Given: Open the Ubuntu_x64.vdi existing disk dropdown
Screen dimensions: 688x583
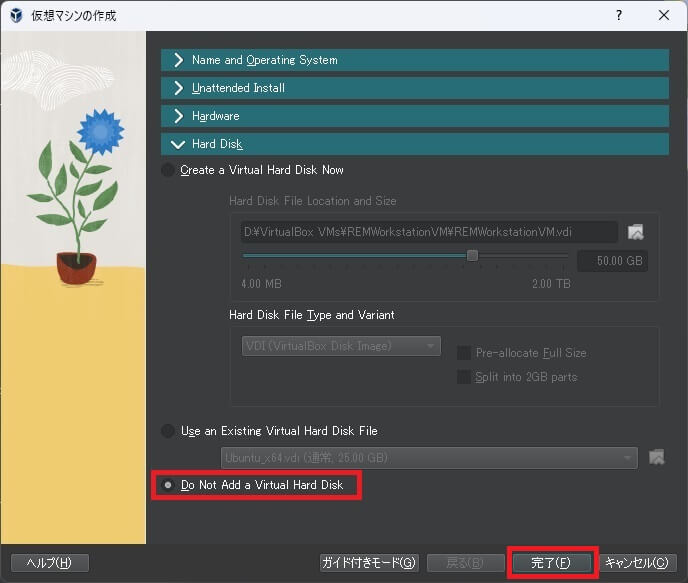Looking at the screenshot, I should click(x=429, y=458).
